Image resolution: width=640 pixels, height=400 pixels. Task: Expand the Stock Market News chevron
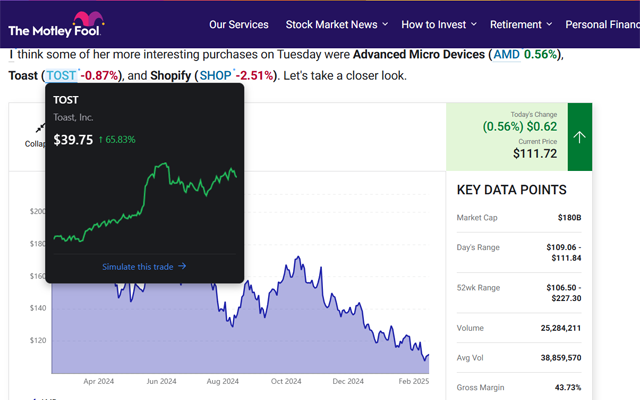tap(385, 24)
